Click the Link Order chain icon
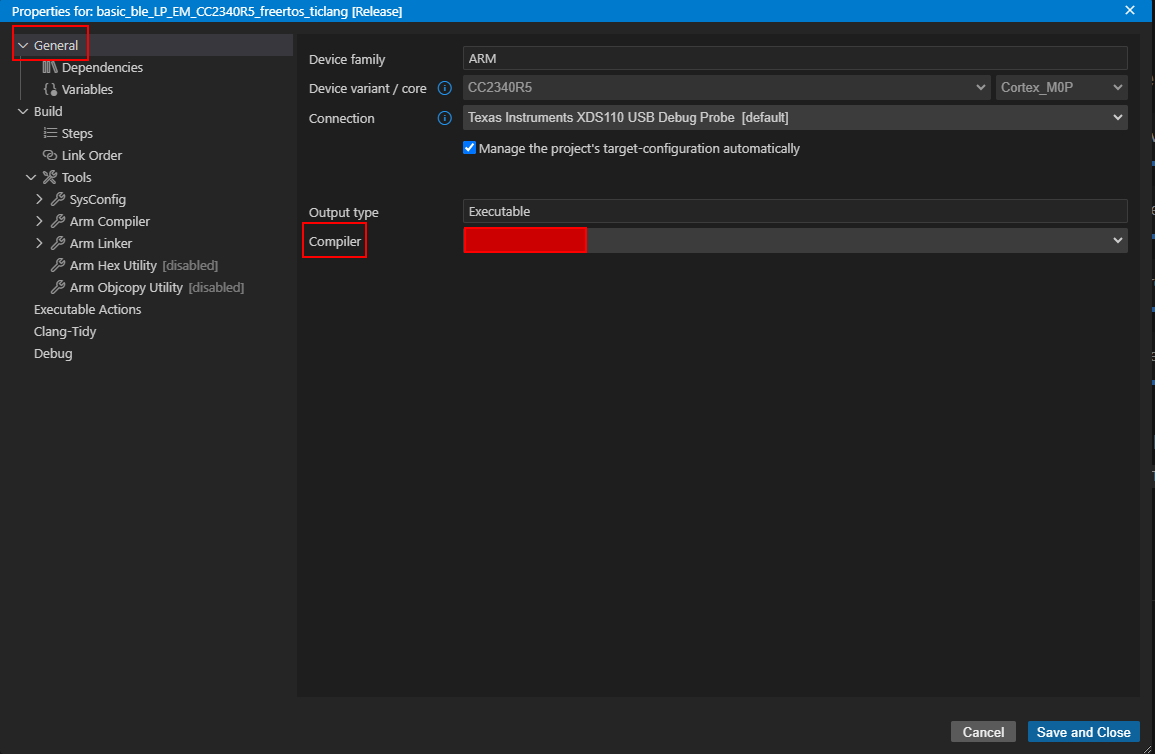This screenshot has width=1155, height=754. click(x=50, y=155)
